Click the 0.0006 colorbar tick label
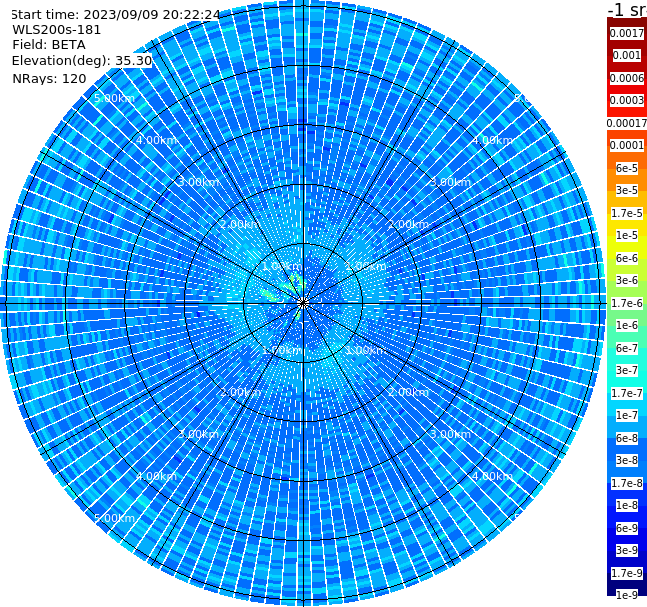 (x=627, y=78)
